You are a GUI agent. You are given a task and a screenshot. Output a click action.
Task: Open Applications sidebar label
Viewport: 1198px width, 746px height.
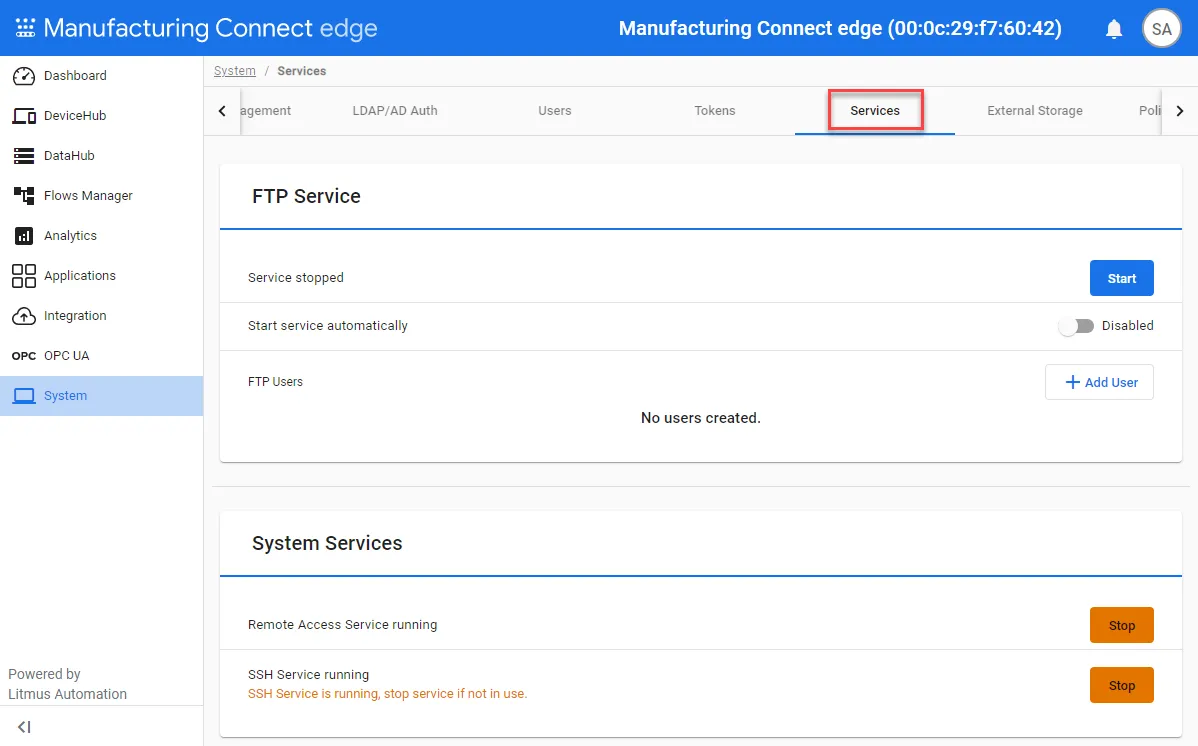pyautogui.click(x=79, y=276)
